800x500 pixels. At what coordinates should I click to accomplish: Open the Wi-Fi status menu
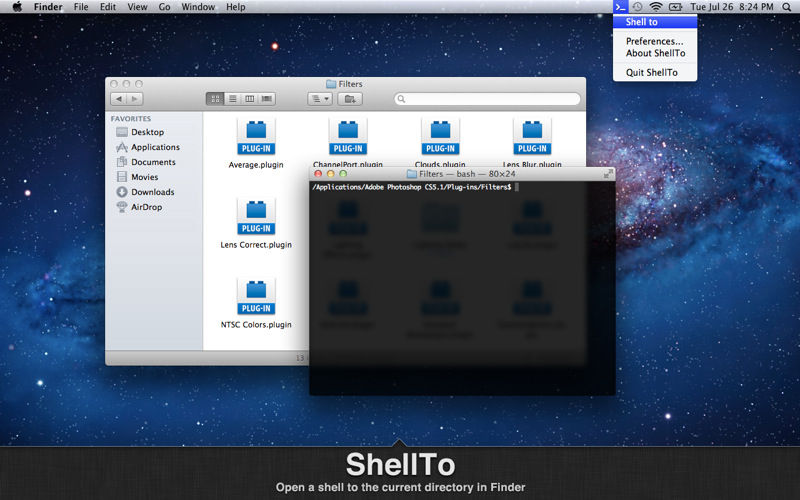(x=656, y=7)
